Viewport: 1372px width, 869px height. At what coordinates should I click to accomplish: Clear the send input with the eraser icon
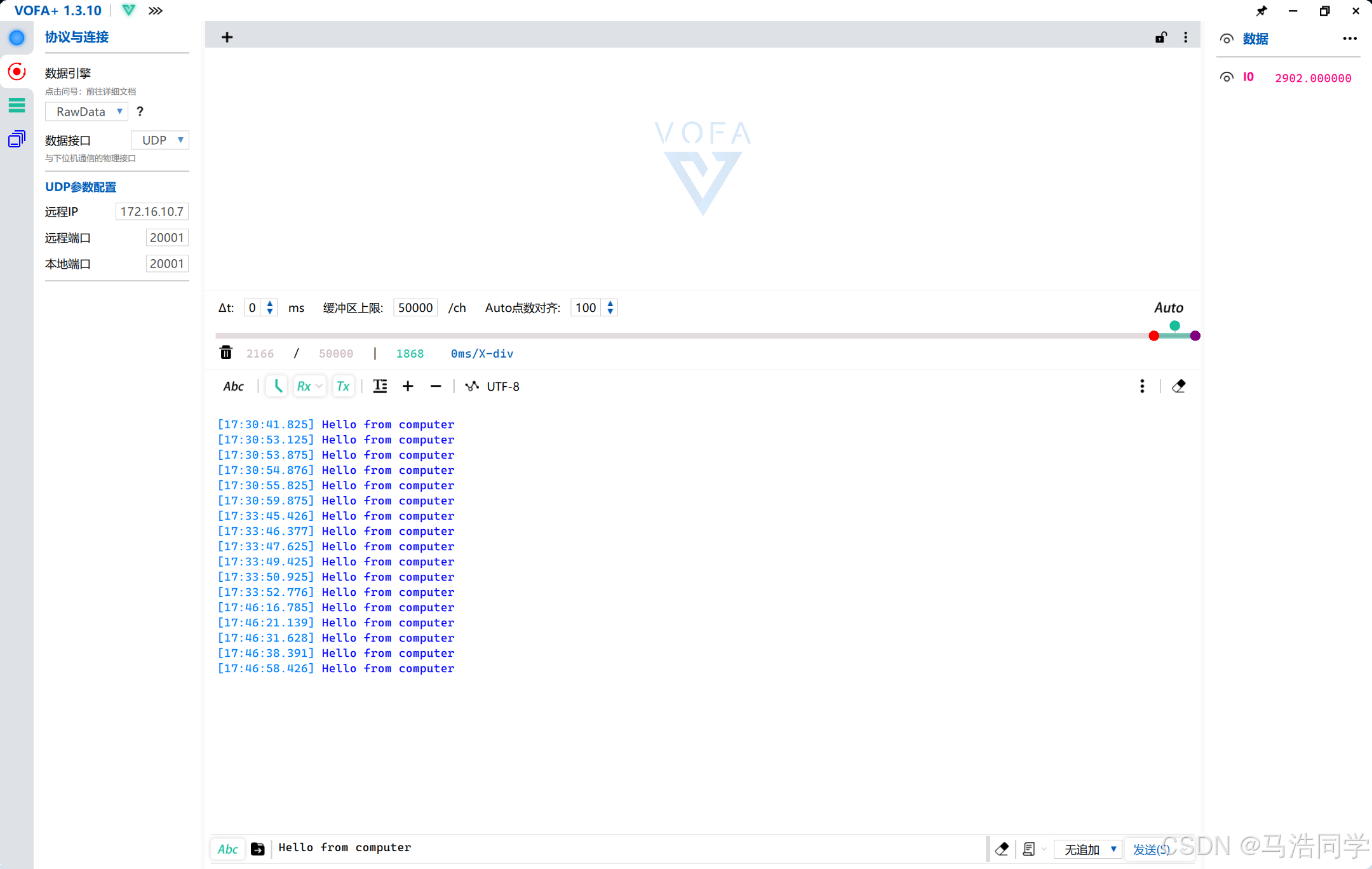[1002, 849]
